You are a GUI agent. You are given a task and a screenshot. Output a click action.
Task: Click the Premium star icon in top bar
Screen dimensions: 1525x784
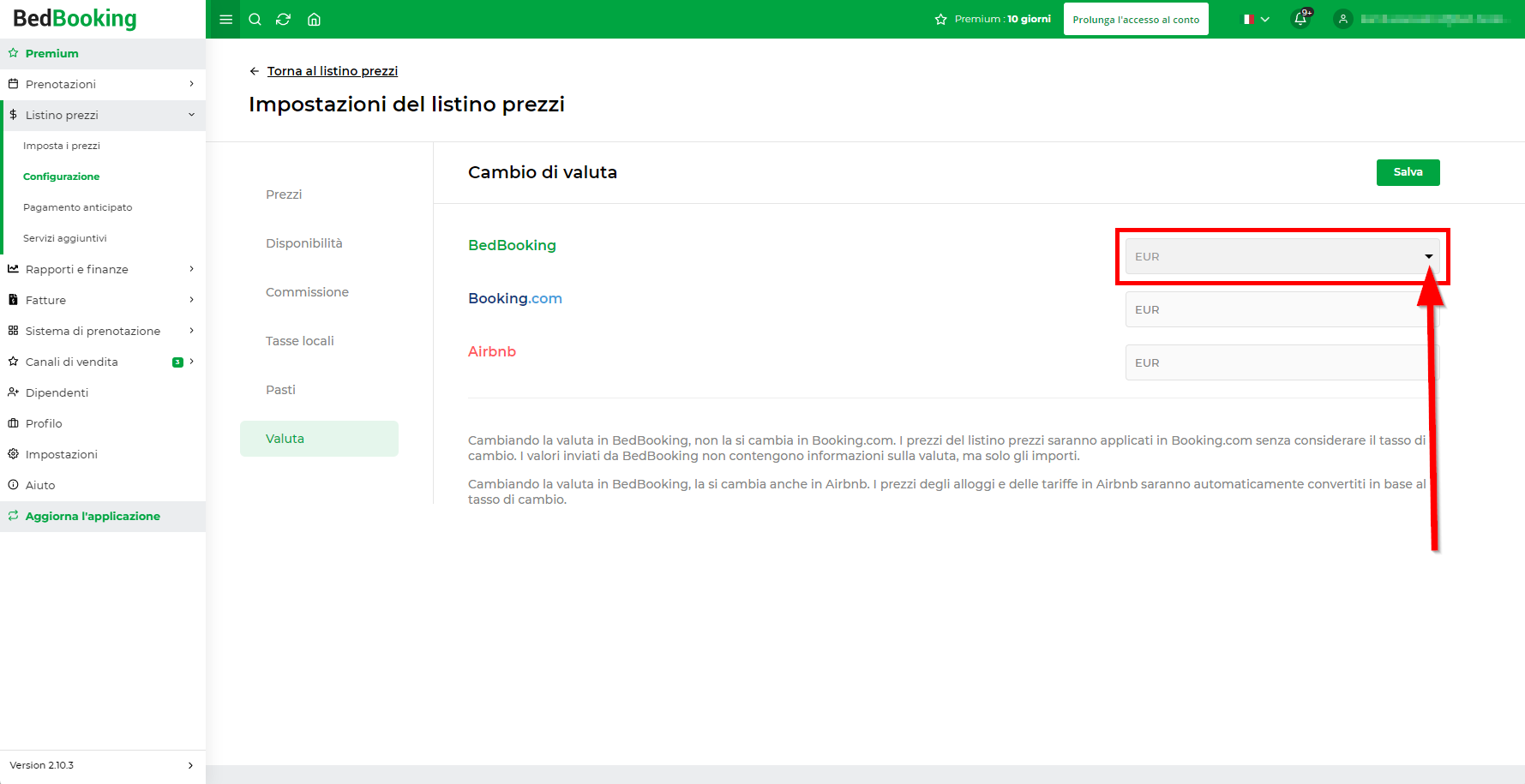940,19
